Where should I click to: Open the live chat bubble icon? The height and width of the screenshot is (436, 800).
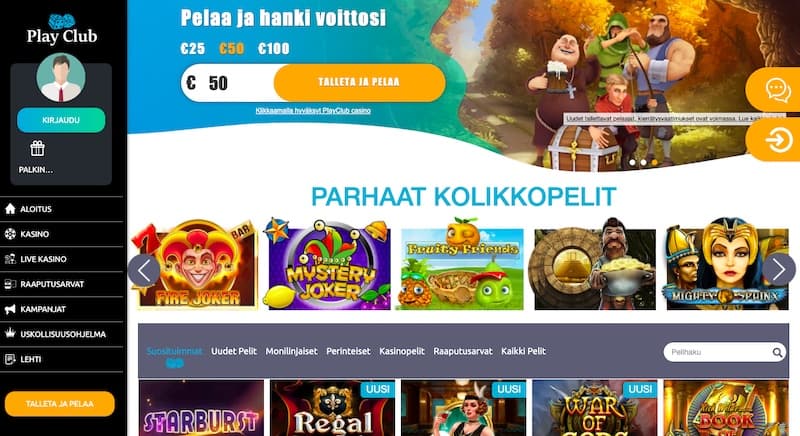click(778, 90)
